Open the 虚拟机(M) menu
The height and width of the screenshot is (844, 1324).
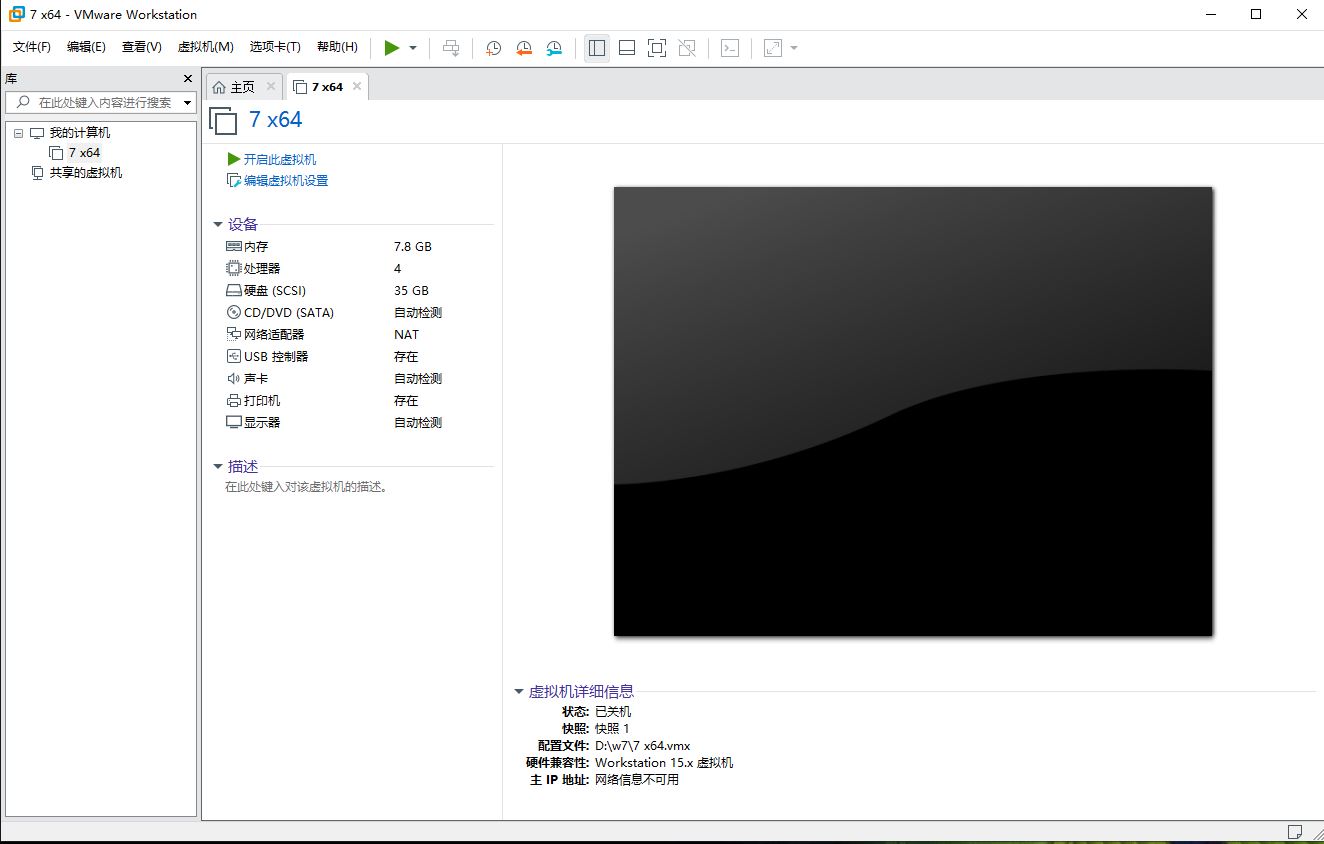coord(205,47)
